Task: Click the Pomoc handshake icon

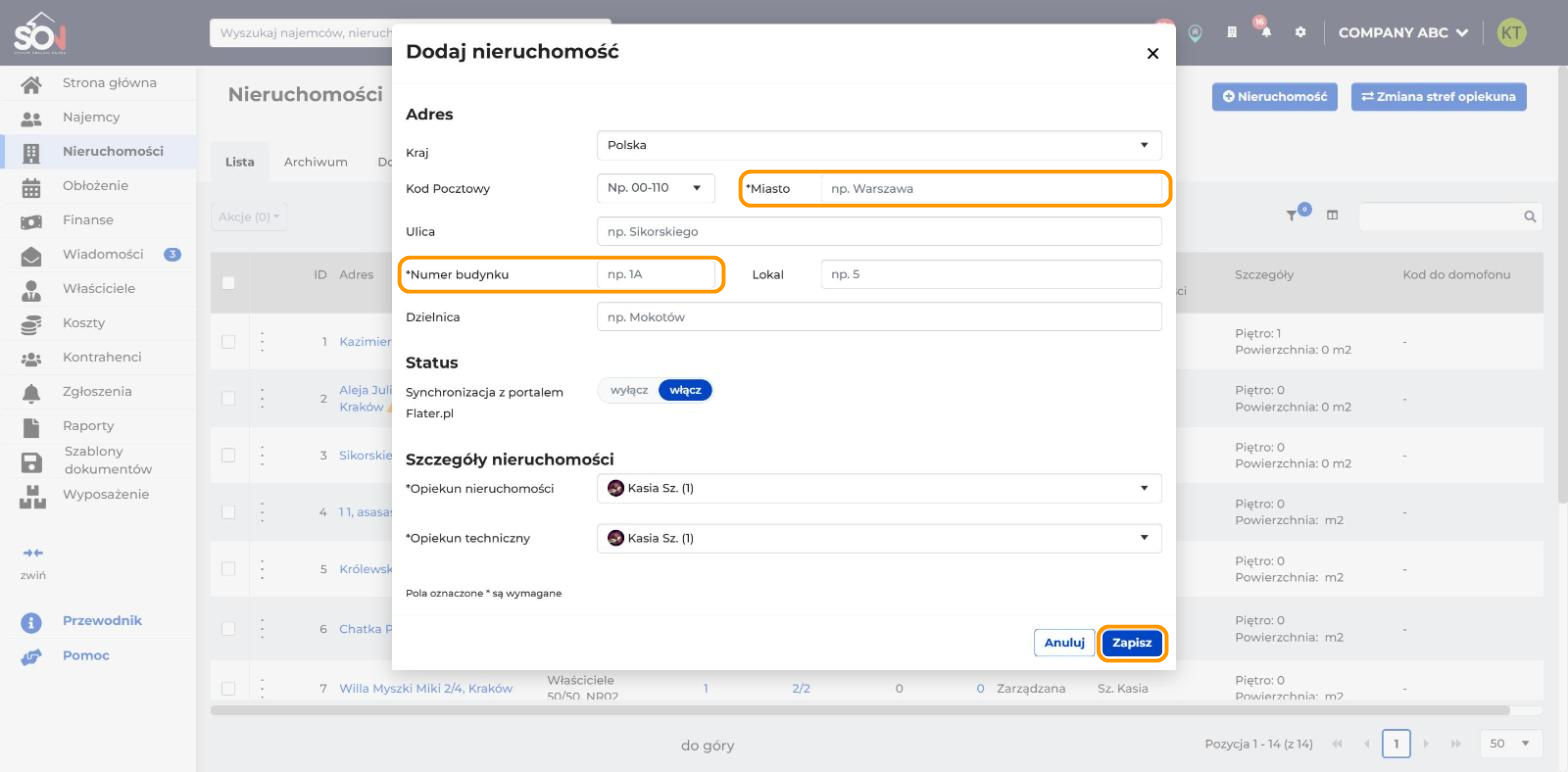Action: point(31,657)
